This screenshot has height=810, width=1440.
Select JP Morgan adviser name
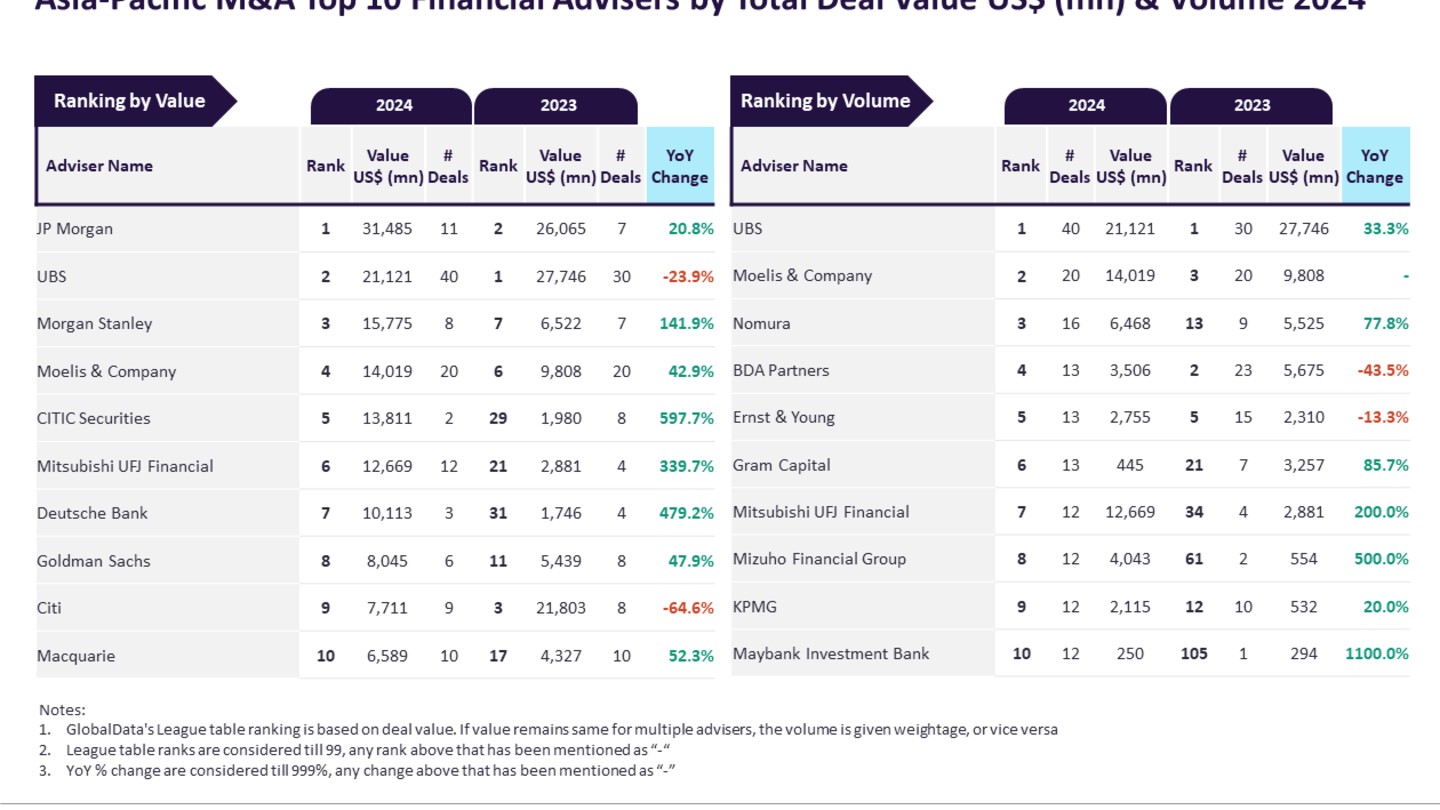pyautogui.click(x=75, y=229)
